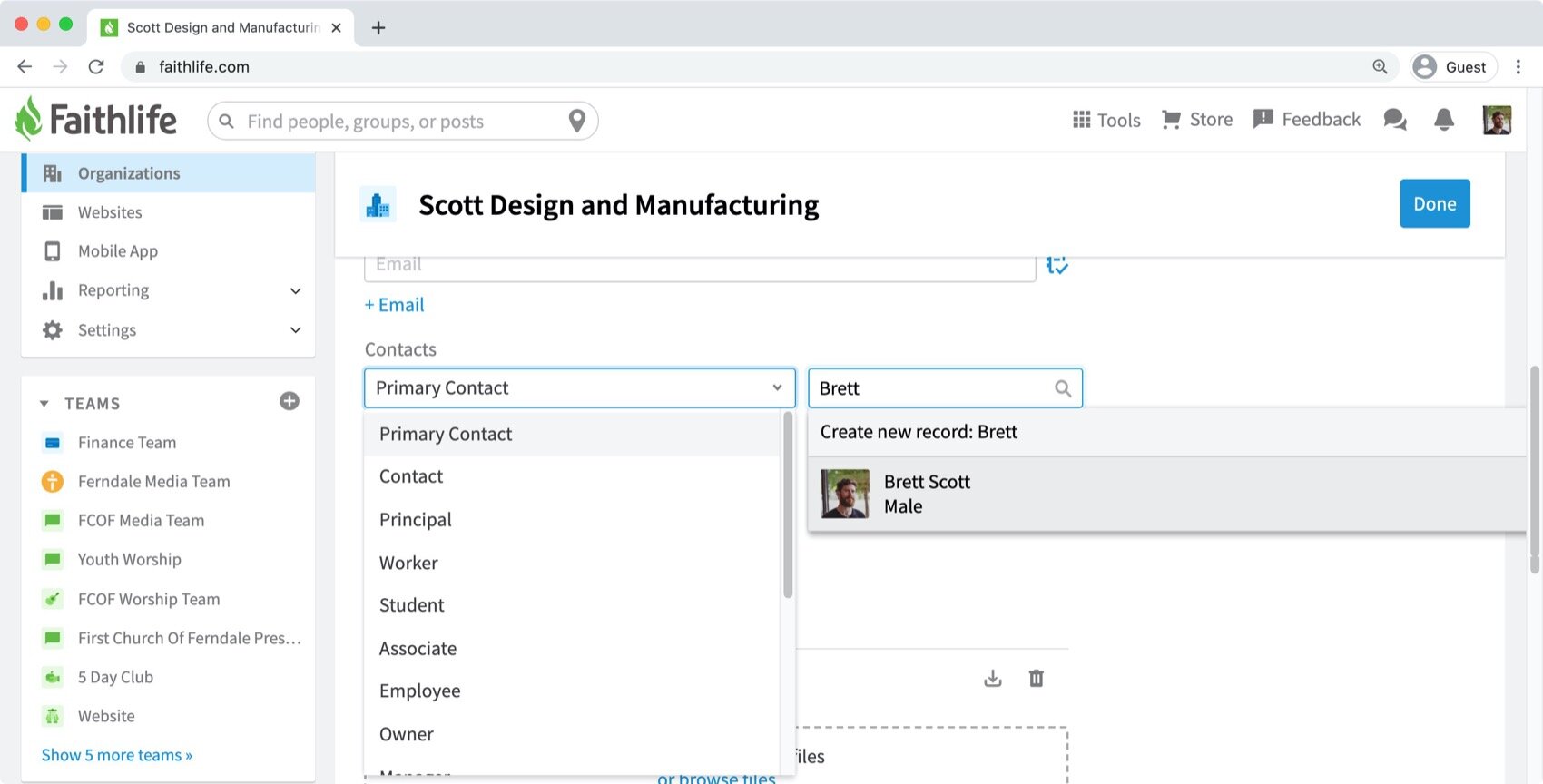Image resolution: width=1543 pixels, height=784 pixels.
Task: Select the Student option
Action: (572, 605)
